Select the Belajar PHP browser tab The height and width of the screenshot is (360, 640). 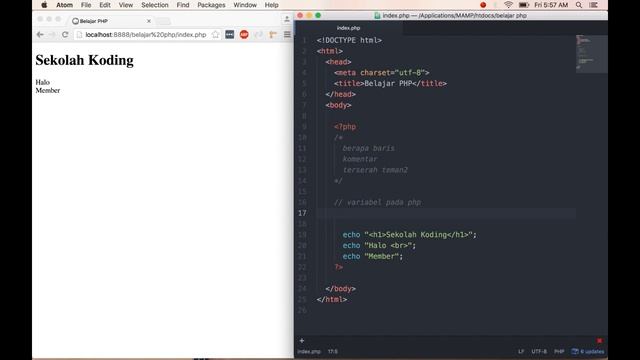110,21
